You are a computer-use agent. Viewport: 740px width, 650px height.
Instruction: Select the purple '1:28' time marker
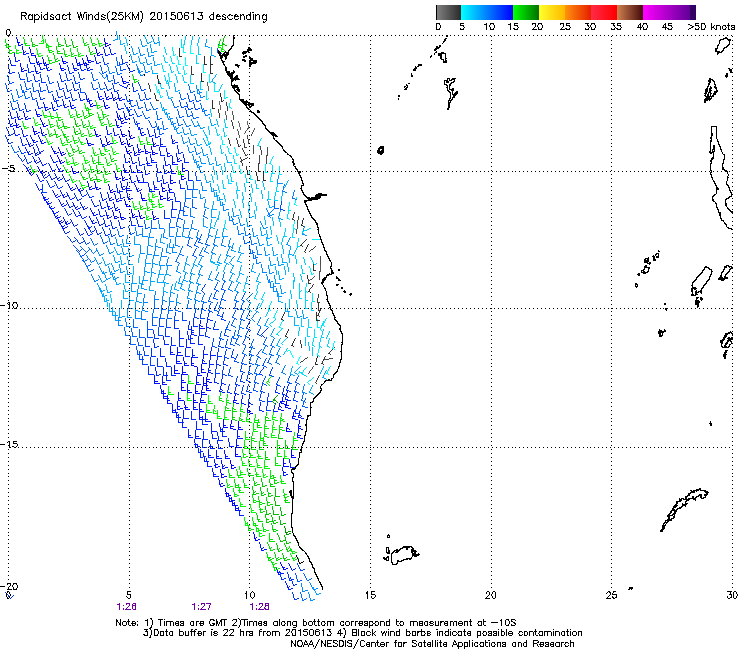(x=259, y=607)
